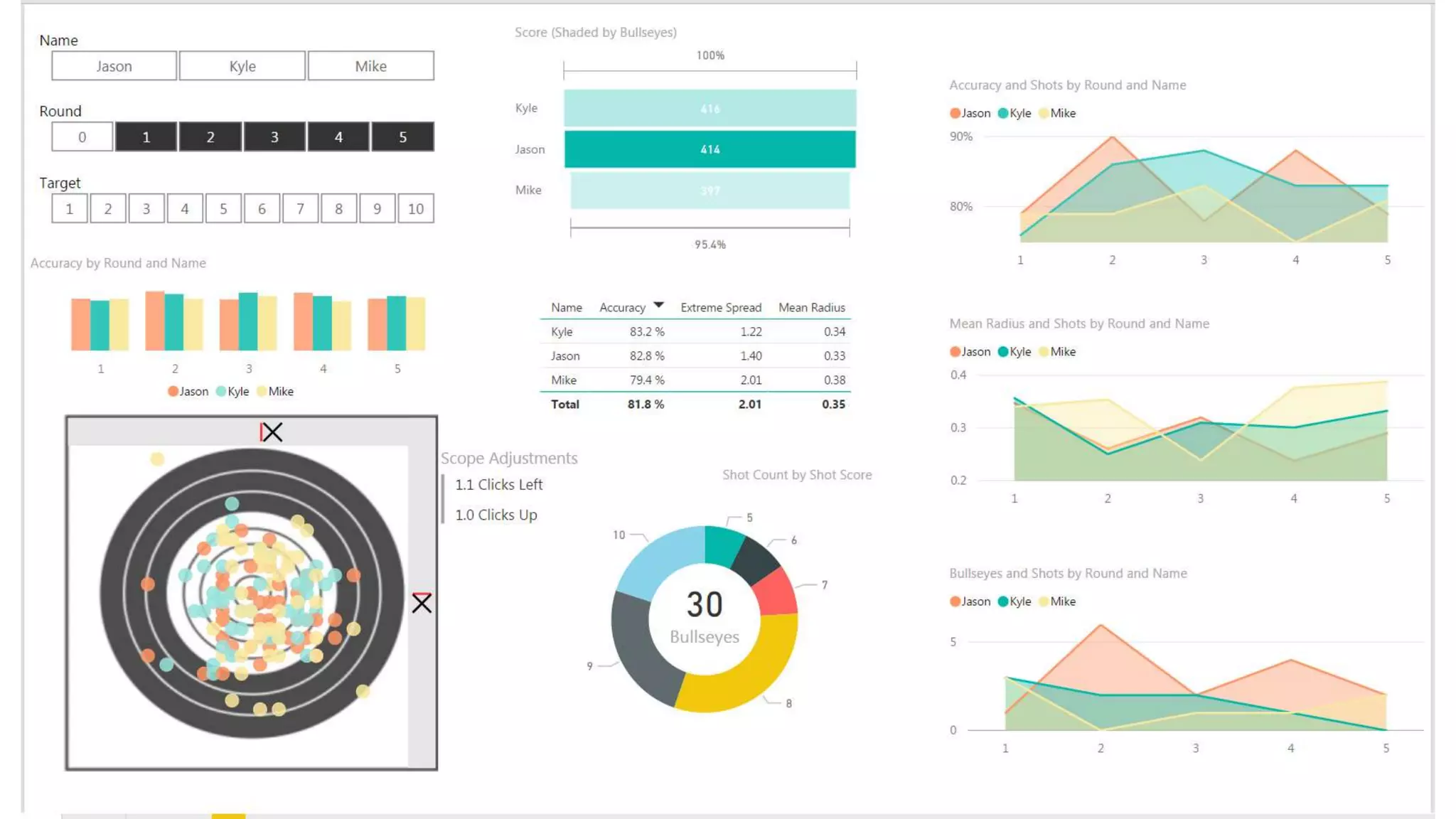
Task: Choose Target 10 slicer button
Action: [416, 209]
